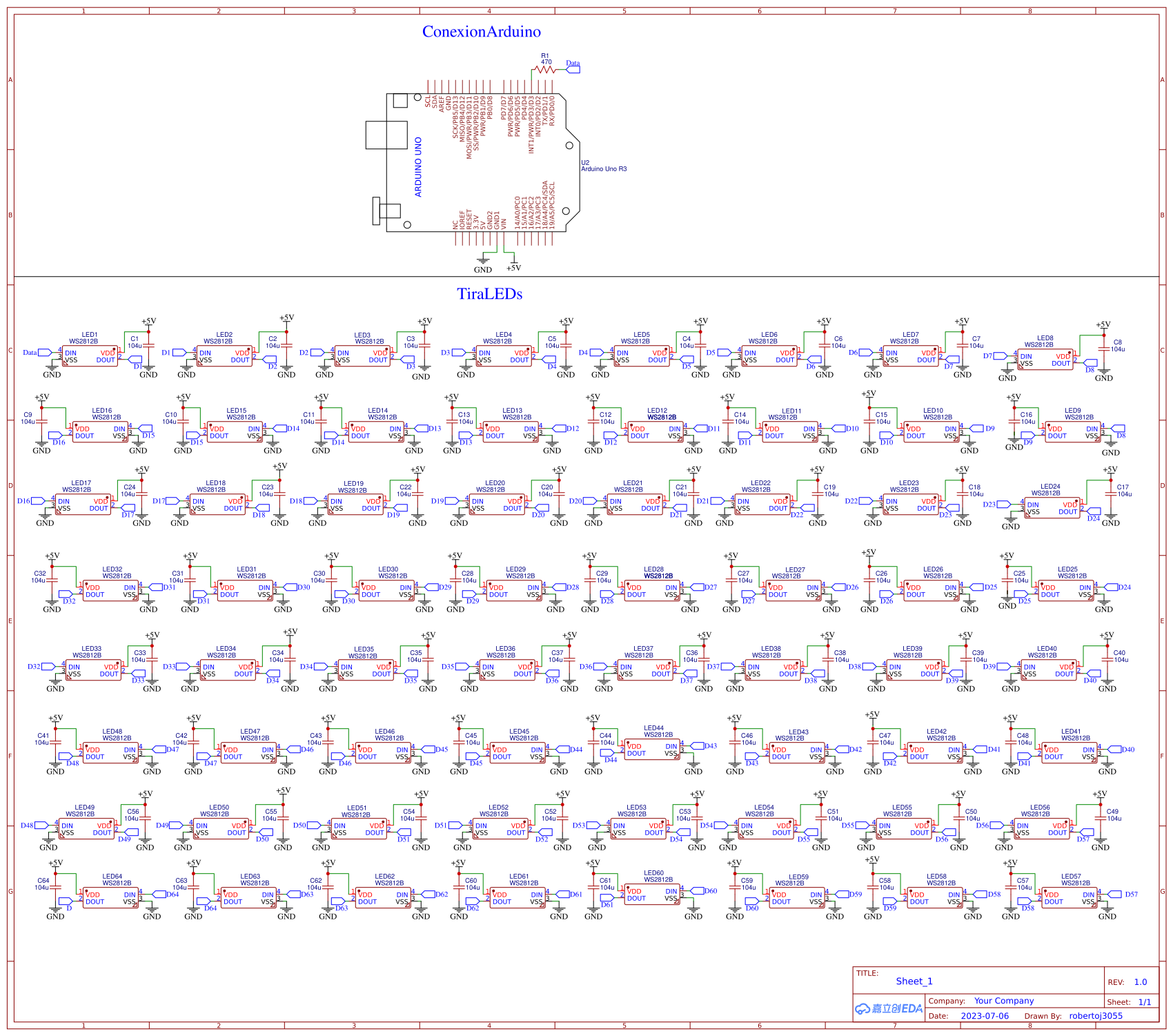Viewport: 1173px width, 1036px height.
Task: Click the ConexionArduino section heading
Action: tap(482, 31)
